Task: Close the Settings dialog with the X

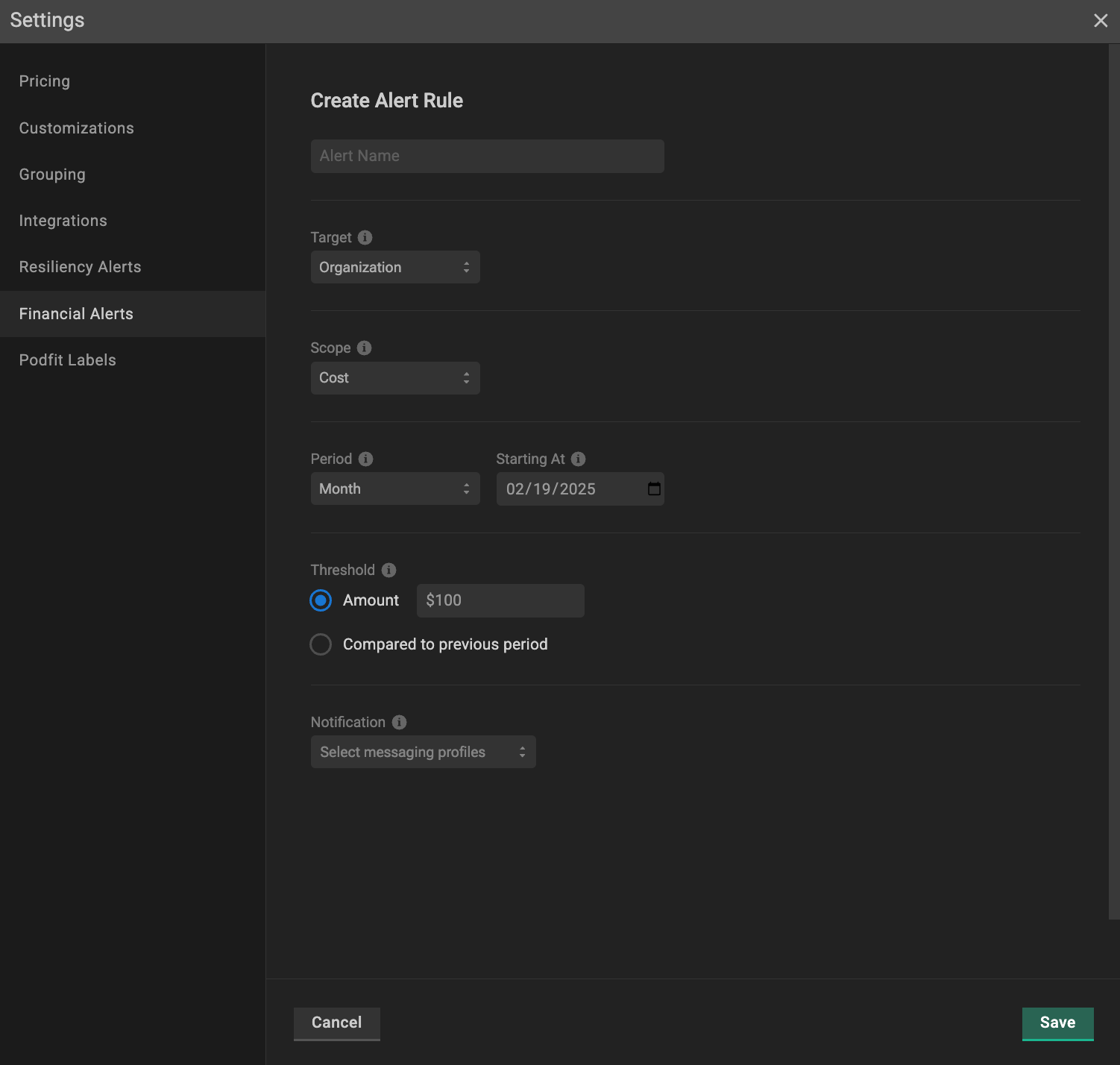Action: tap(1100, 21)
